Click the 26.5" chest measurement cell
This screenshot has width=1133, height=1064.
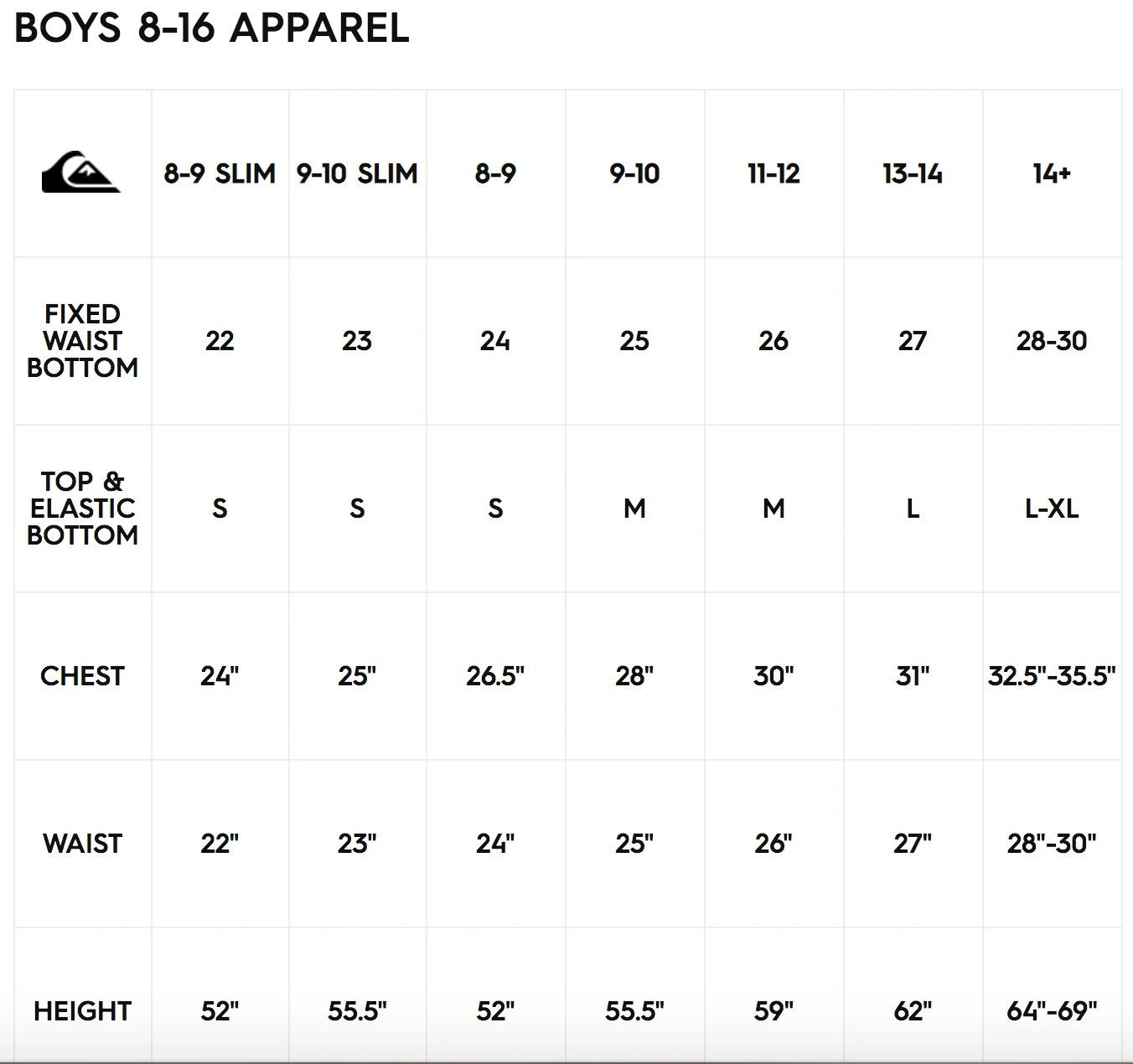click(495, 676)
